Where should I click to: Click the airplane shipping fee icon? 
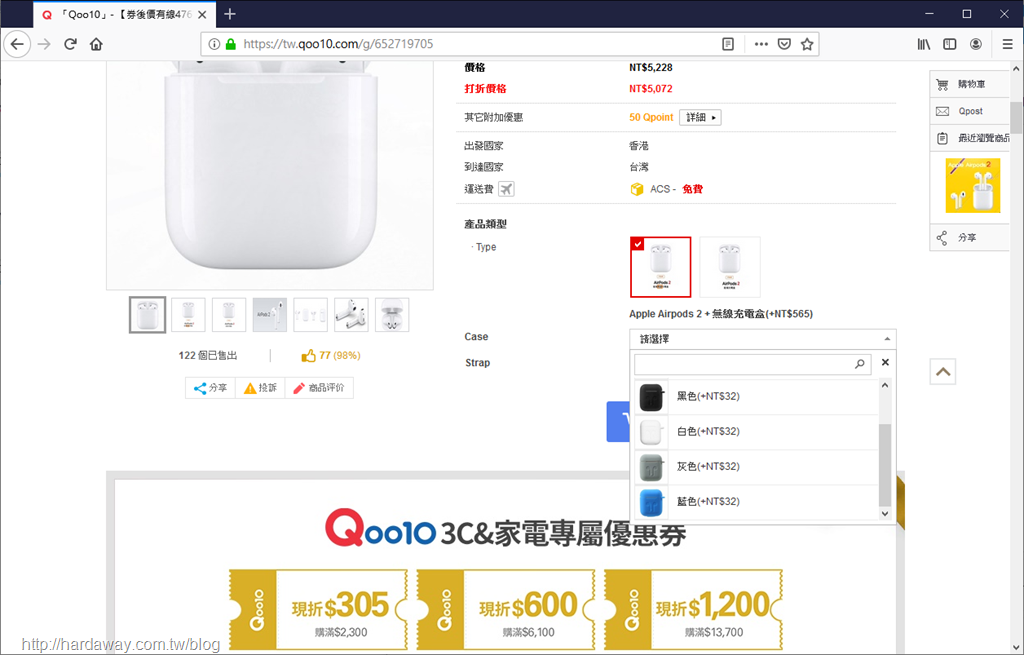tap(506, 189)
